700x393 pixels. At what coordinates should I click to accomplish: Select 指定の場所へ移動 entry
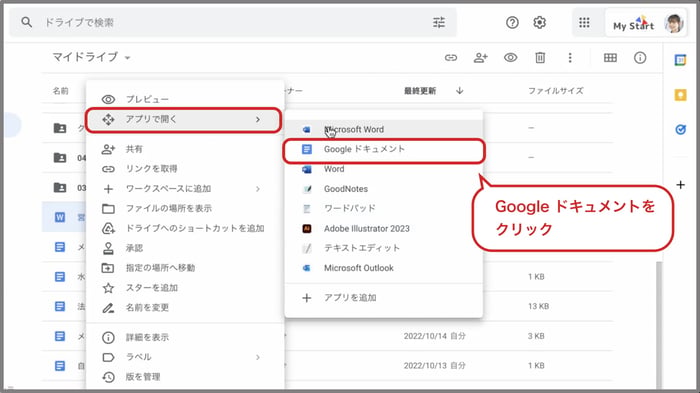[185, 268]
